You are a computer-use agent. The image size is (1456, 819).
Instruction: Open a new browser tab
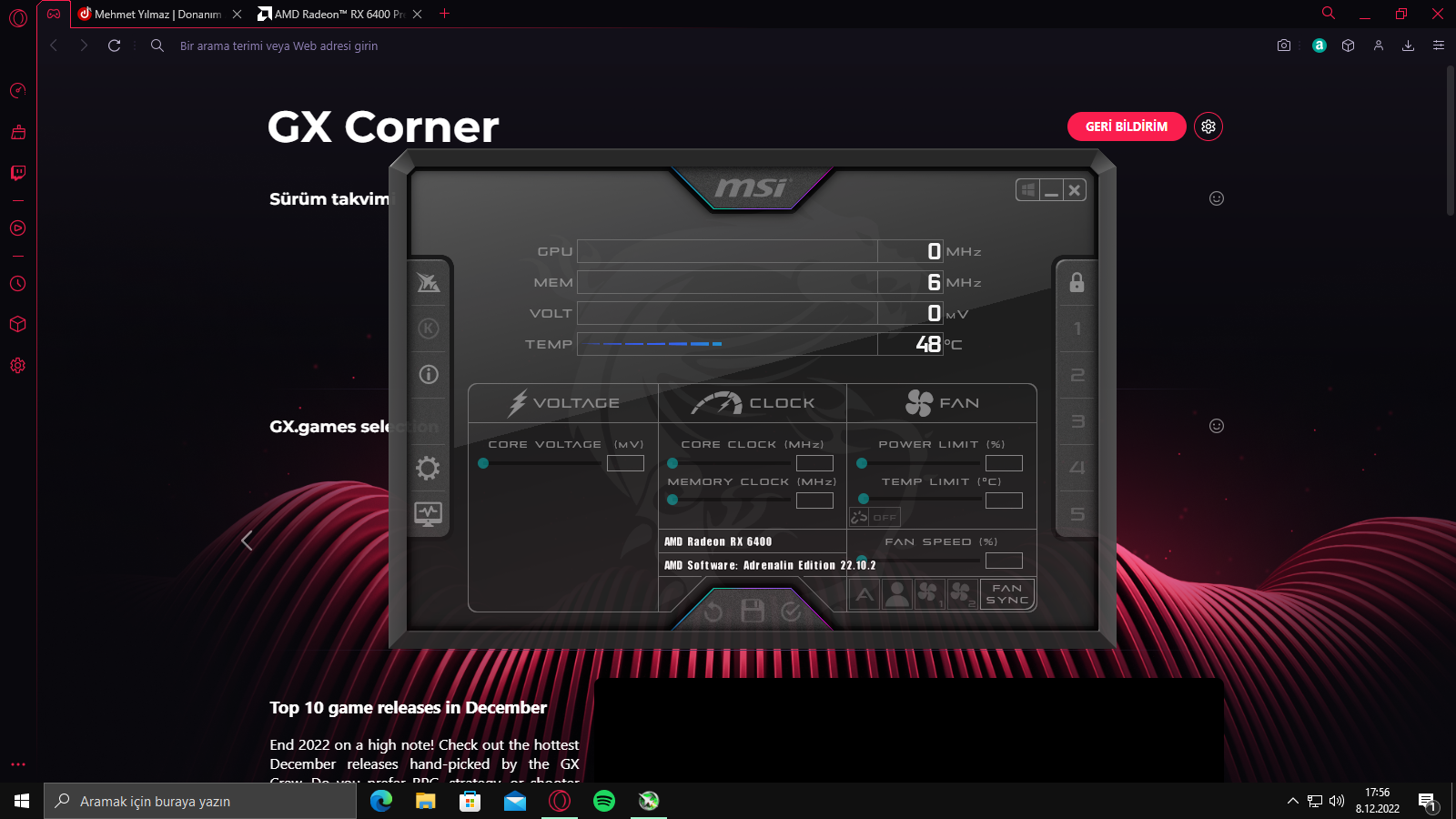pyautogui.click(x=444, y=14)
